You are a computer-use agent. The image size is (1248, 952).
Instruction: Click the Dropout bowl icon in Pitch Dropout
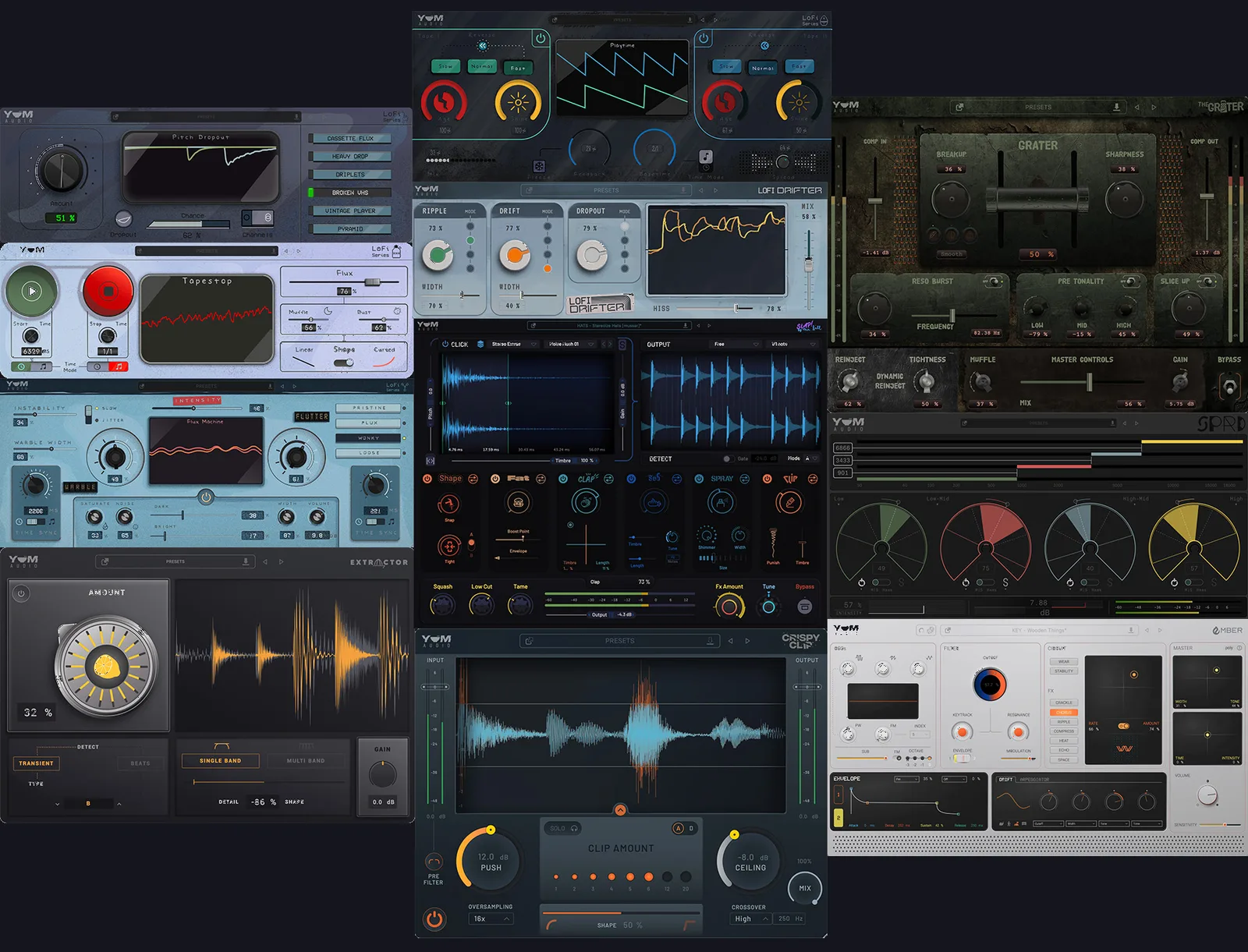[x=123, y=218]
